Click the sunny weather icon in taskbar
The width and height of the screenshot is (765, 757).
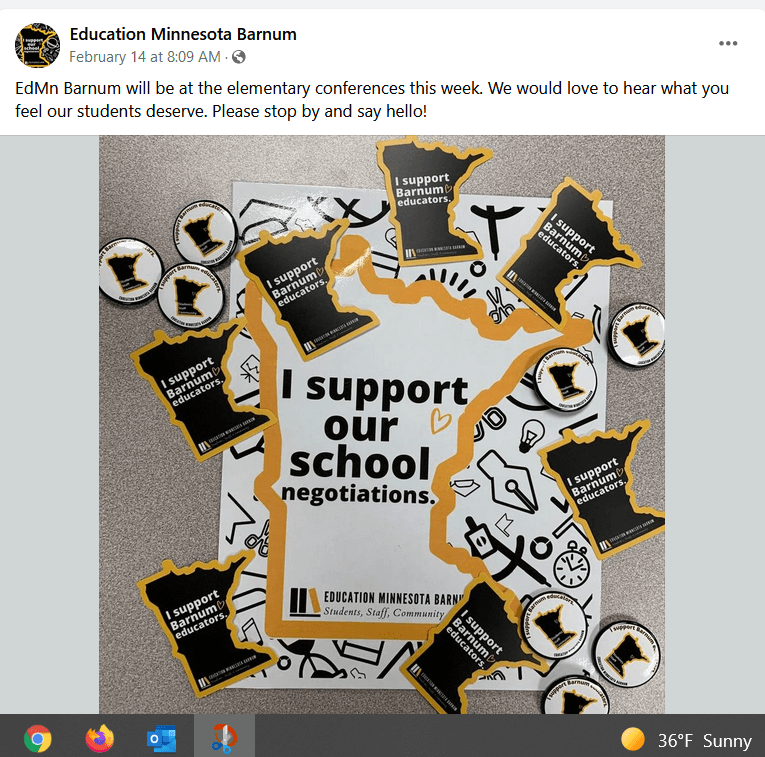[x=633, y=738]
